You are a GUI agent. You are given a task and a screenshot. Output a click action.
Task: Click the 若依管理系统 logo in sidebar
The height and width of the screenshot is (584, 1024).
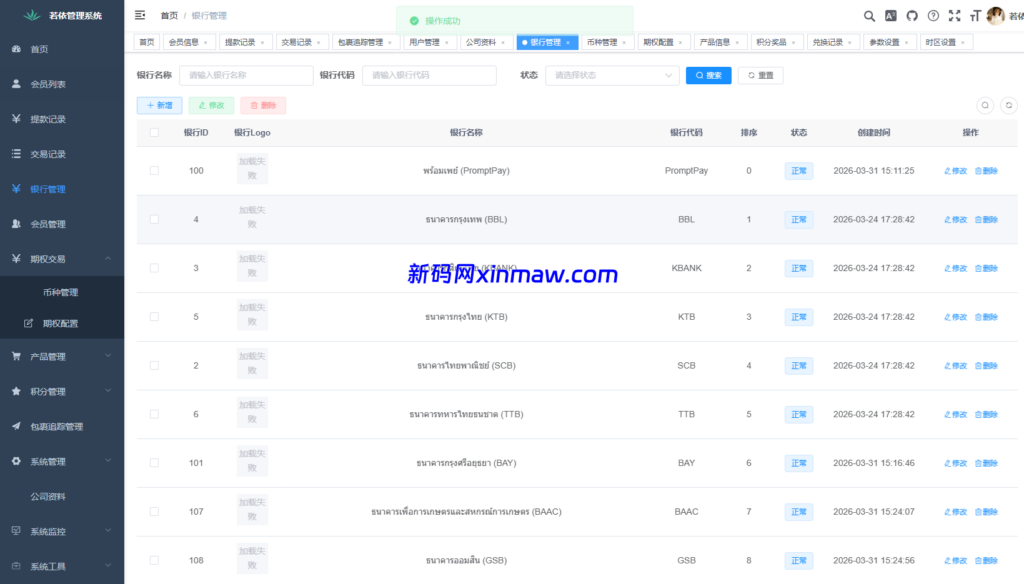click(62, 15)
